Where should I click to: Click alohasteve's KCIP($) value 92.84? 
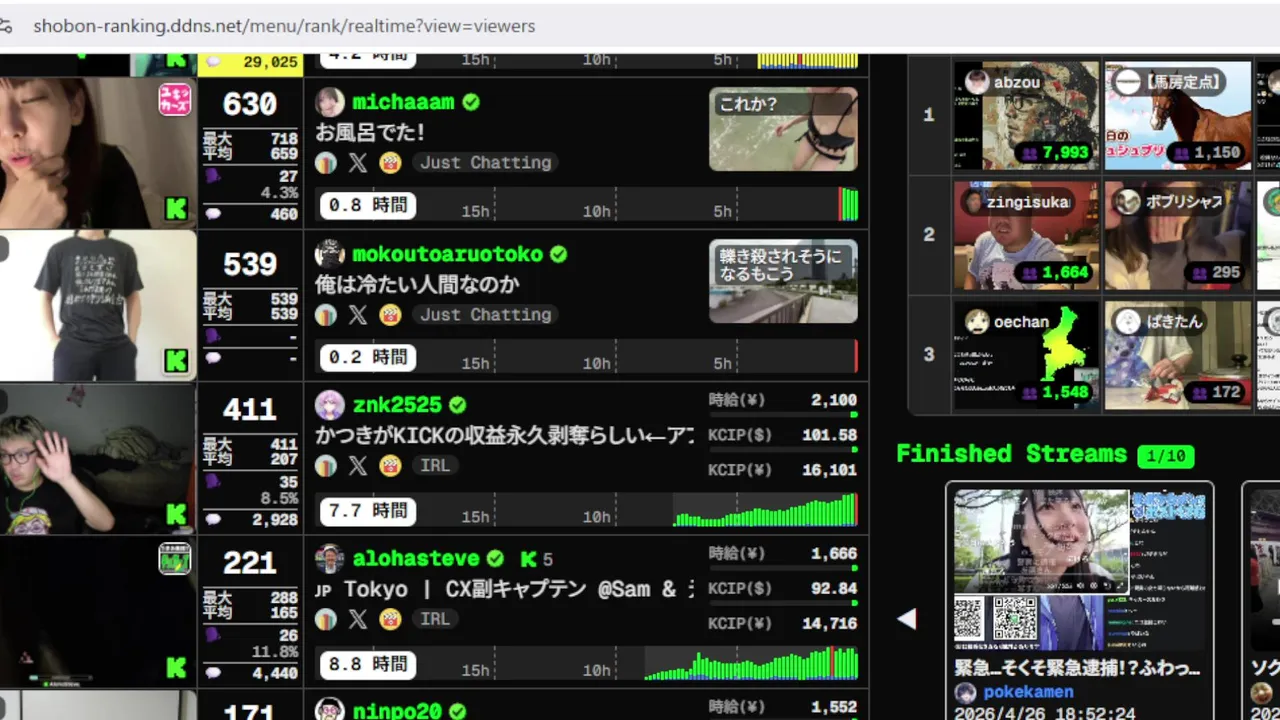coord(833,588)
